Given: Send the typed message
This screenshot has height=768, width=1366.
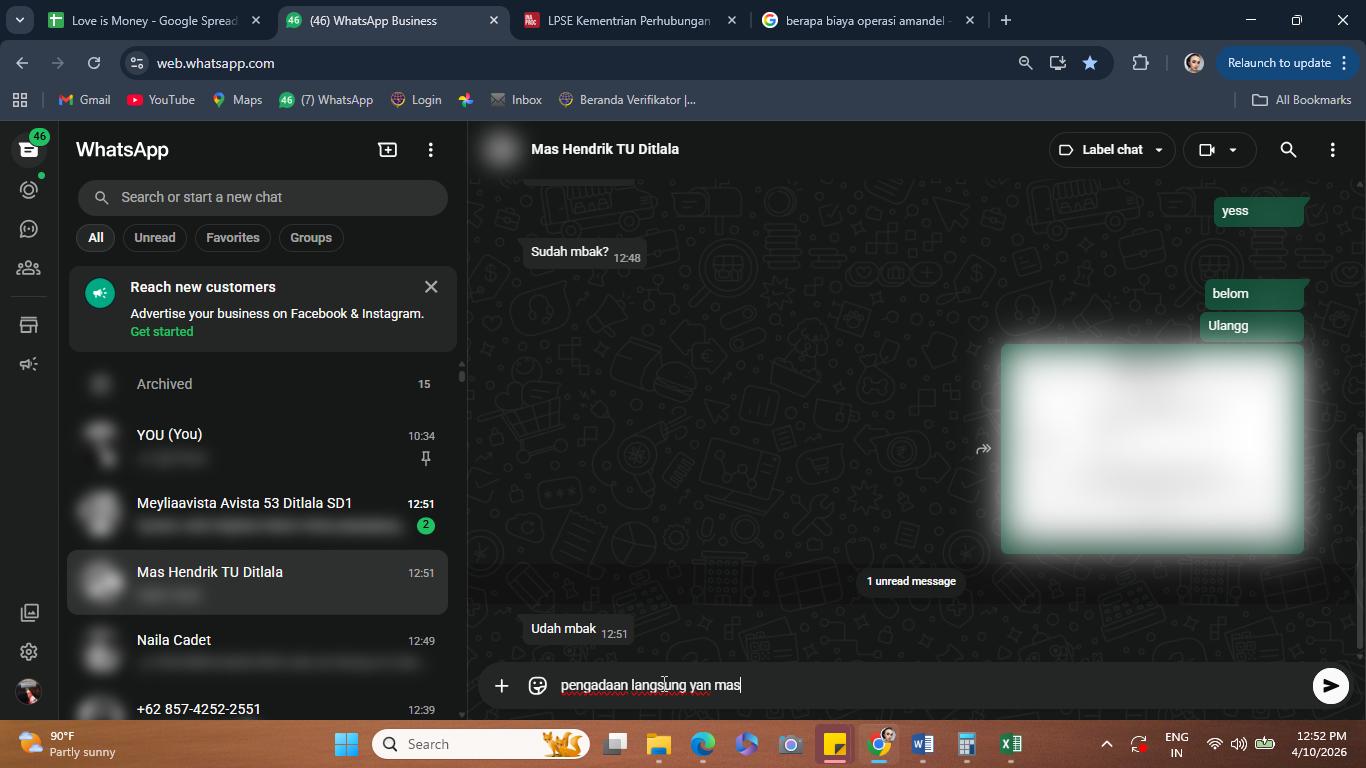Looking at the screenshot, I should click(1330, 686).
